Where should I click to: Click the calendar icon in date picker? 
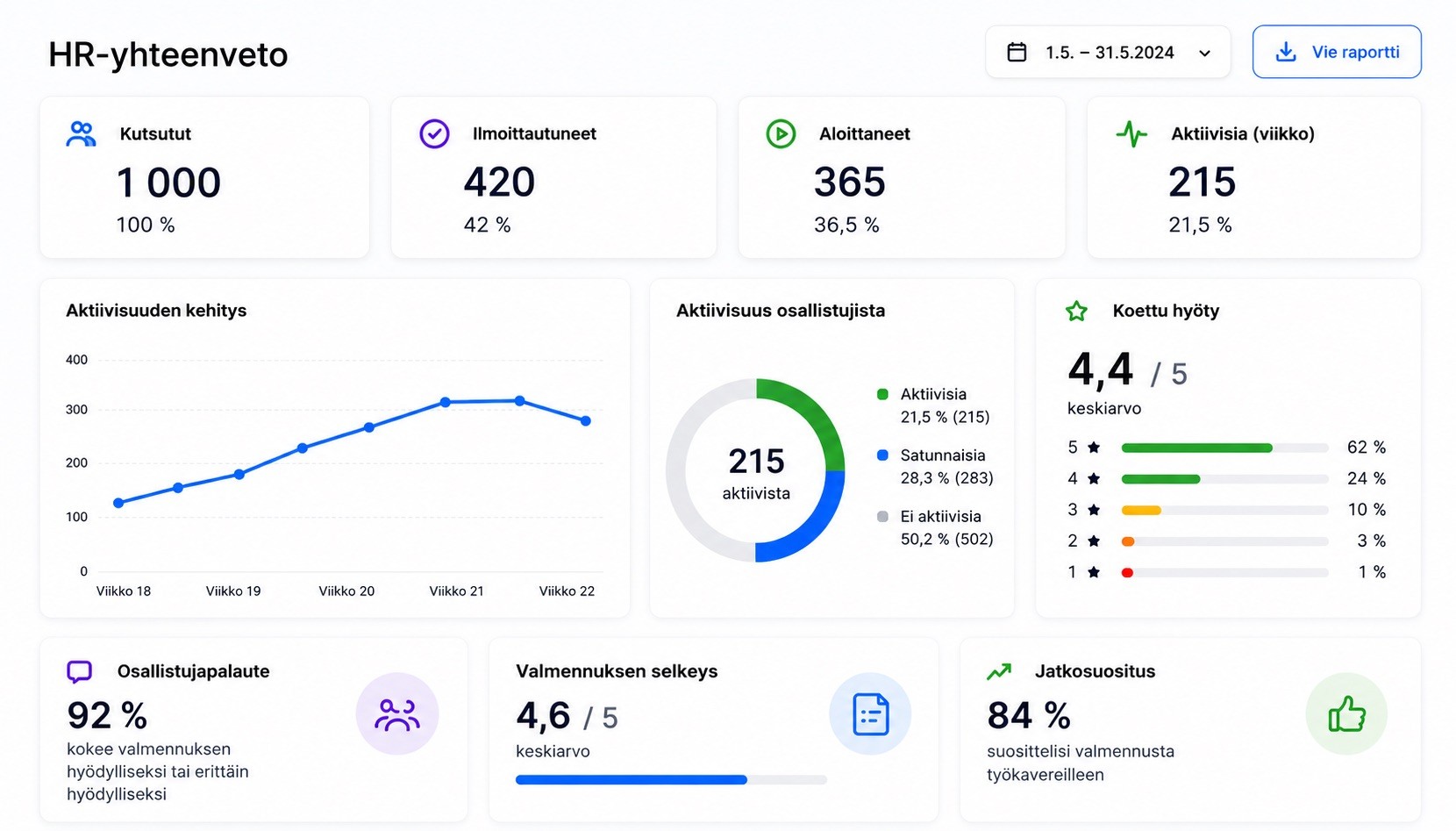click(1017, 52)
